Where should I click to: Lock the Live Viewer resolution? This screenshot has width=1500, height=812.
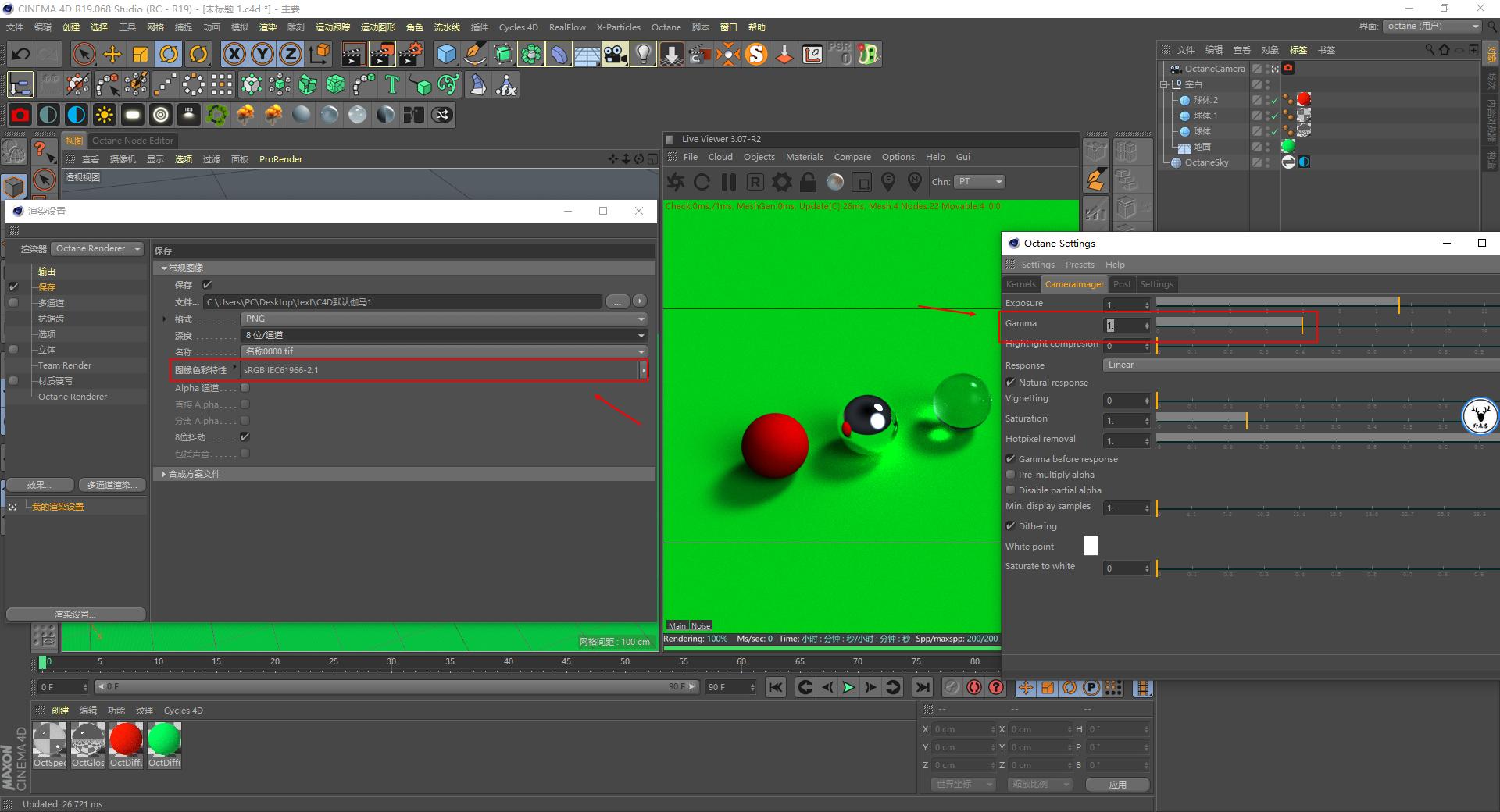807,182
